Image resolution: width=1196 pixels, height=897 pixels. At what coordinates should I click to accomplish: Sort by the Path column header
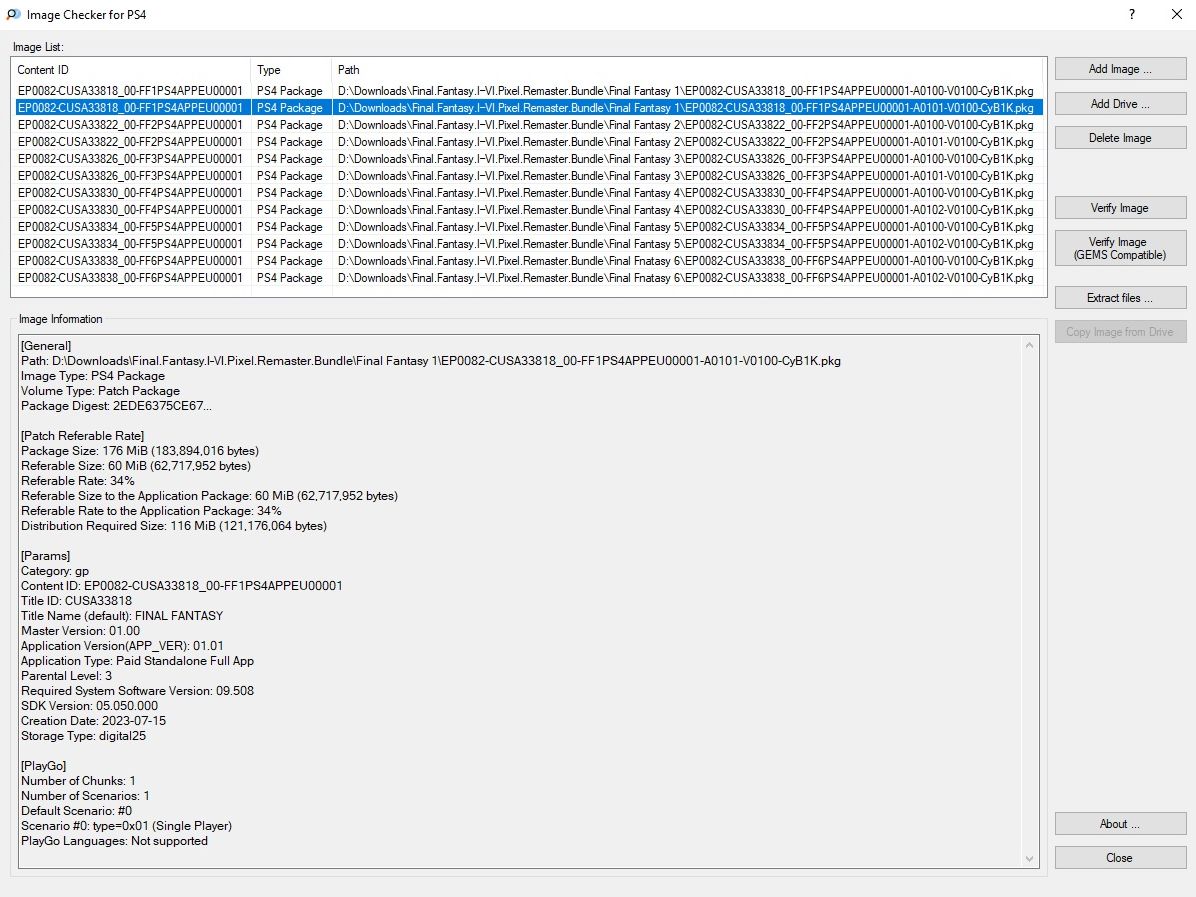688,69
